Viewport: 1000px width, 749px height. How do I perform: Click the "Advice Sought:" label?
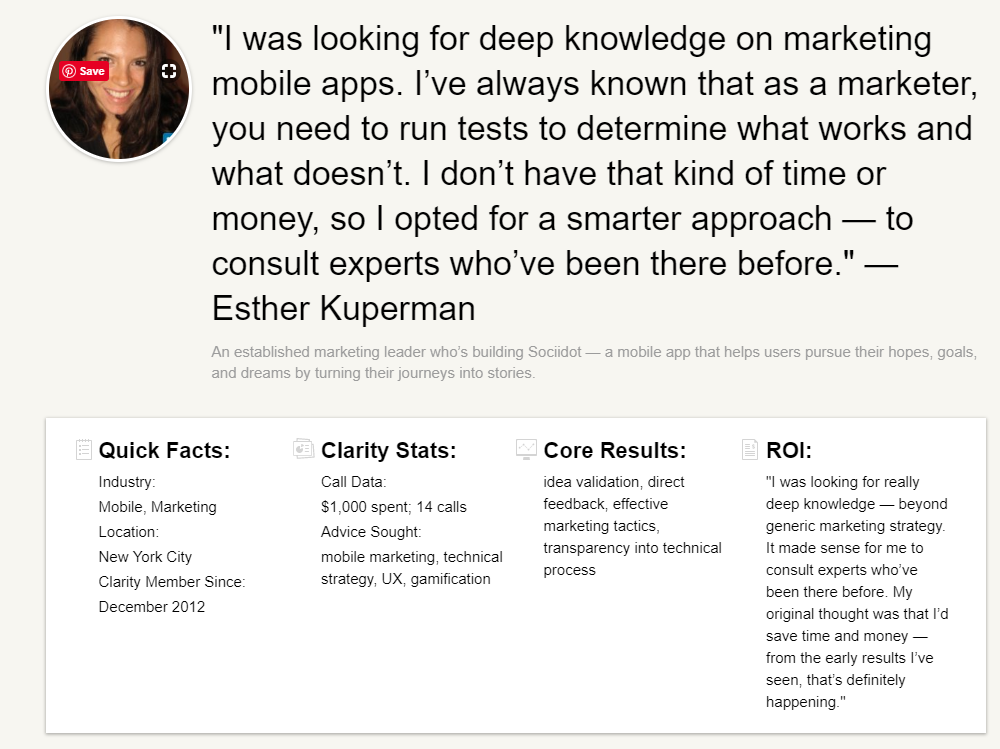pyautogui.click(x=371, y=532)
